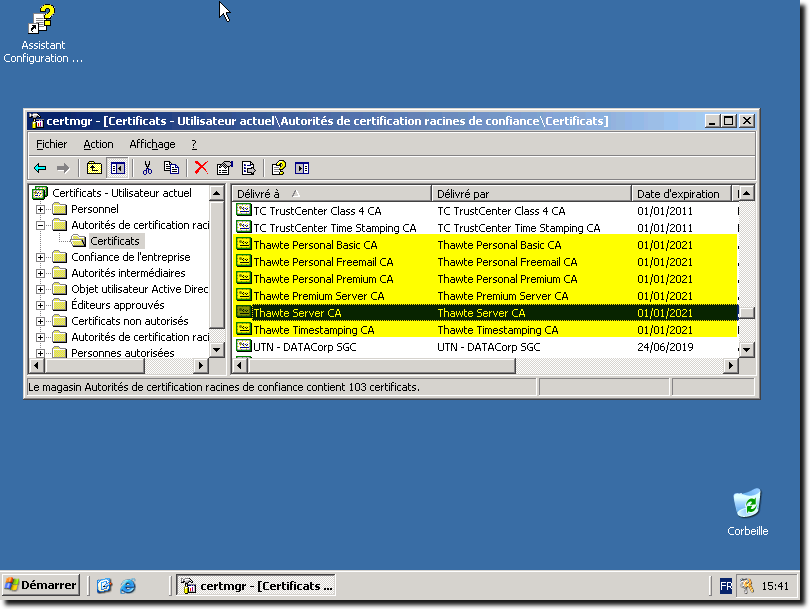810x609 pixels.
Task: Click the Copy toolbar icon
Action: point(171,168)
